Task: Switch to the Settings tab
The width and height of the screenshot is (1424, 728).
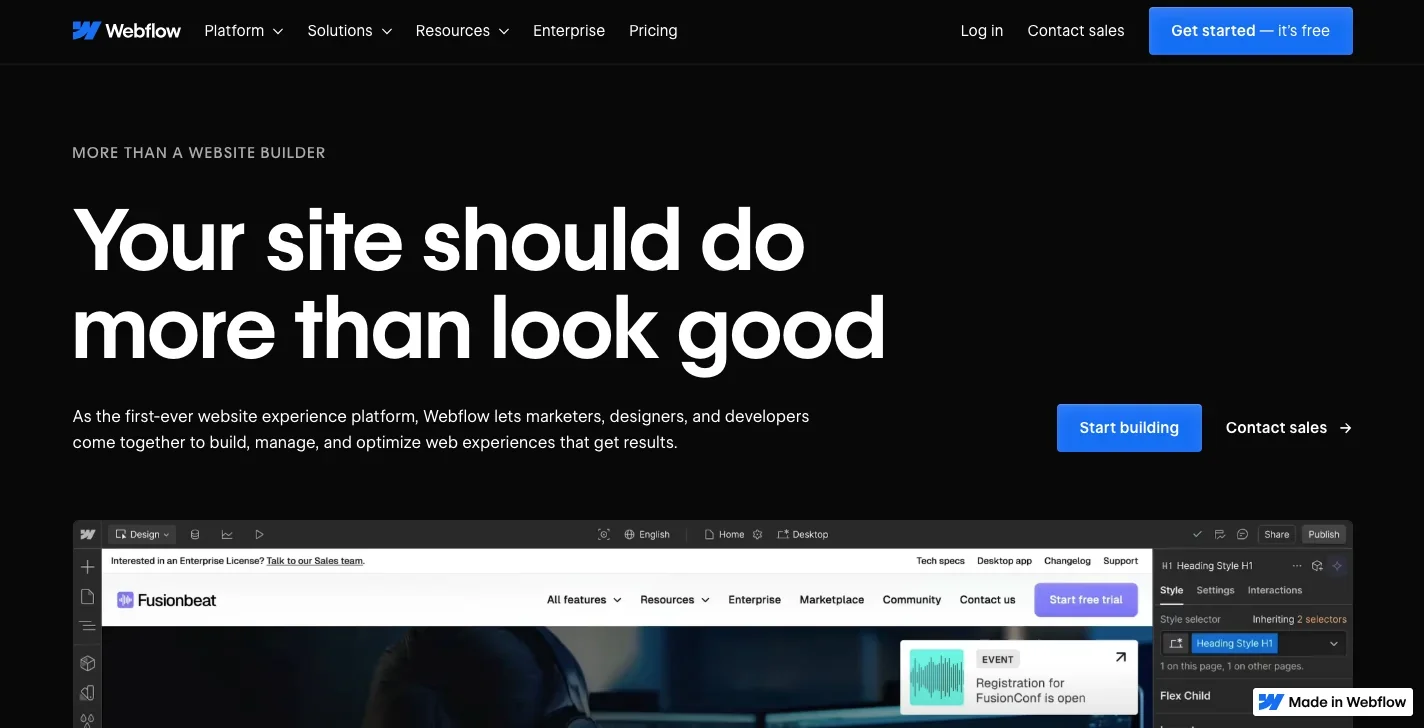Action: pos(1215,590)
